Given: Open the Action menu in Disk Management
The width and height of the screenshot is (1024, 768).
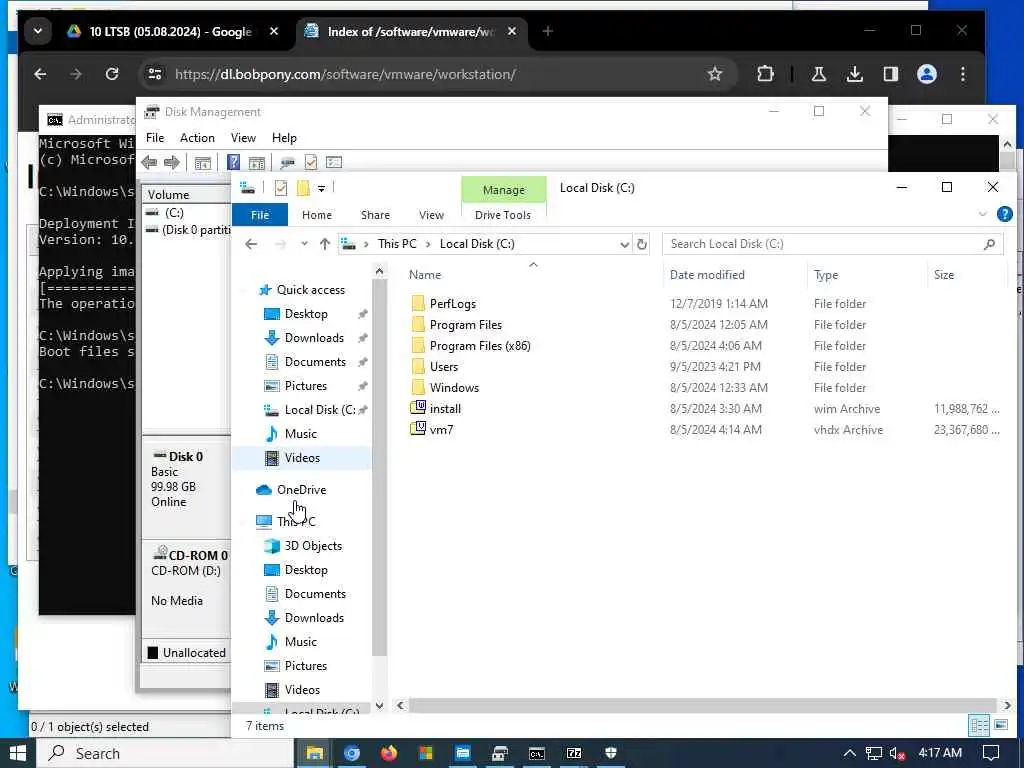Looking at the screenshot, I should click(197, 138).
